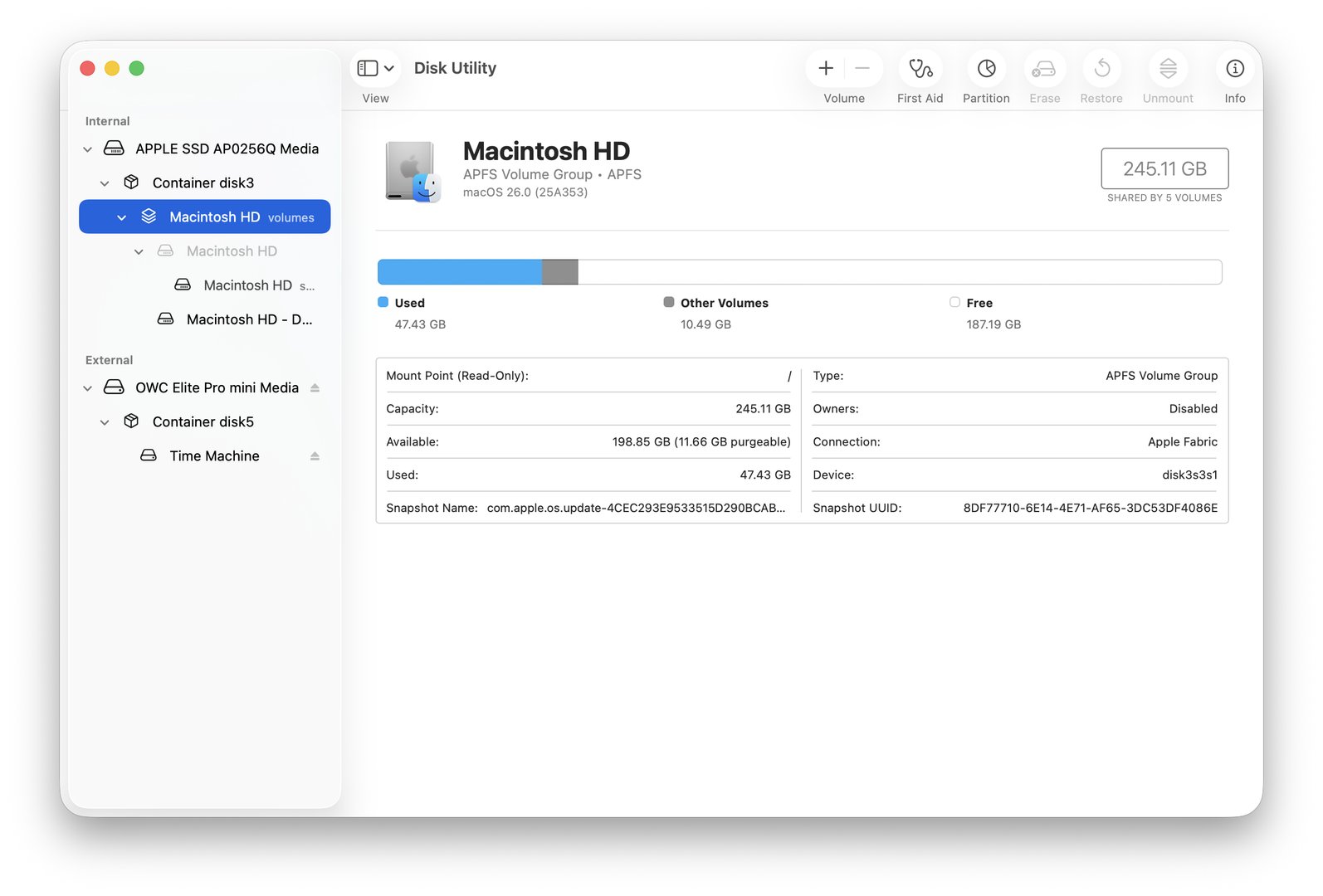Select APPLE SSD AP0256Q Media in sidebar
This screenshot has width=1323, height=896.
click(x=204, y=149)
